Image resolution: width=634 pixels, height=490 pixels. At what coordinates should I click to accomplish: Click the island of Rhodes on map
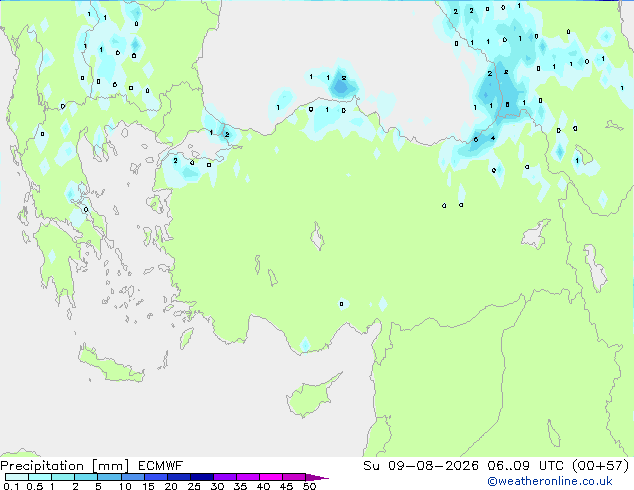[x=186, y=338]
